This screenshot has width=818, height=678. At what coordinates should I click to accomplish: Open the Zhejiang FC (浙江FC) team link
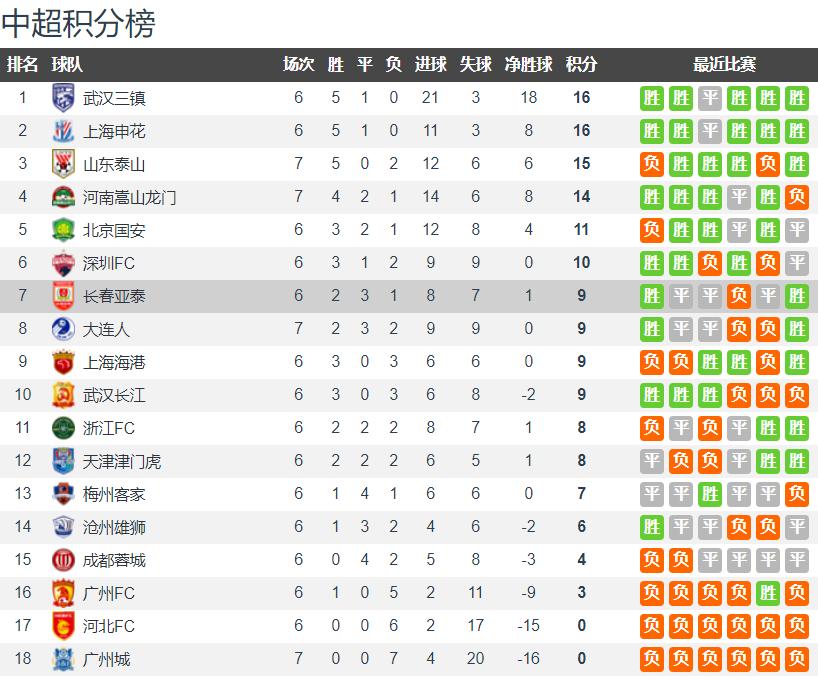pyautogui.click(x=109, y=428)
